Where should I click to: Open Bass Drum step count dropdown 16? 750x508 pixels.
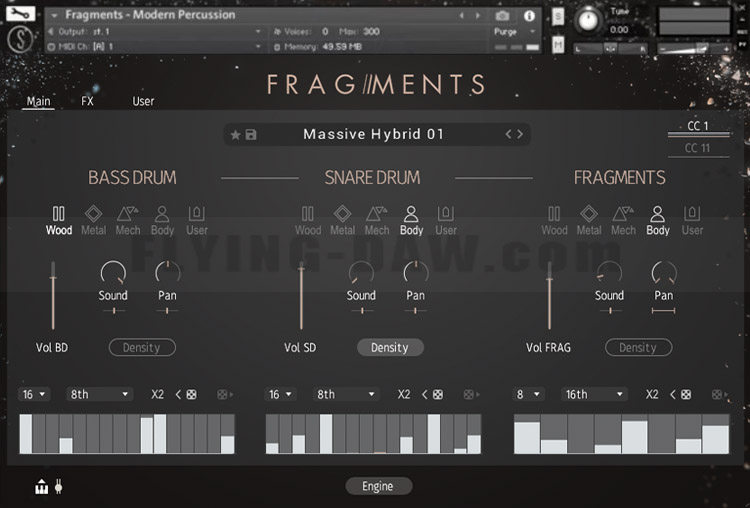click(34, 395)
